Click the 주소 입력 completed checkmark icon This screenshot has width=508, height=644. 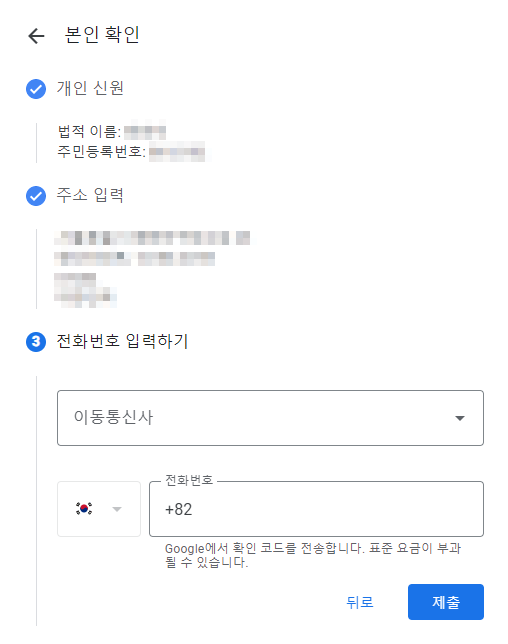[x=36, y=196]
